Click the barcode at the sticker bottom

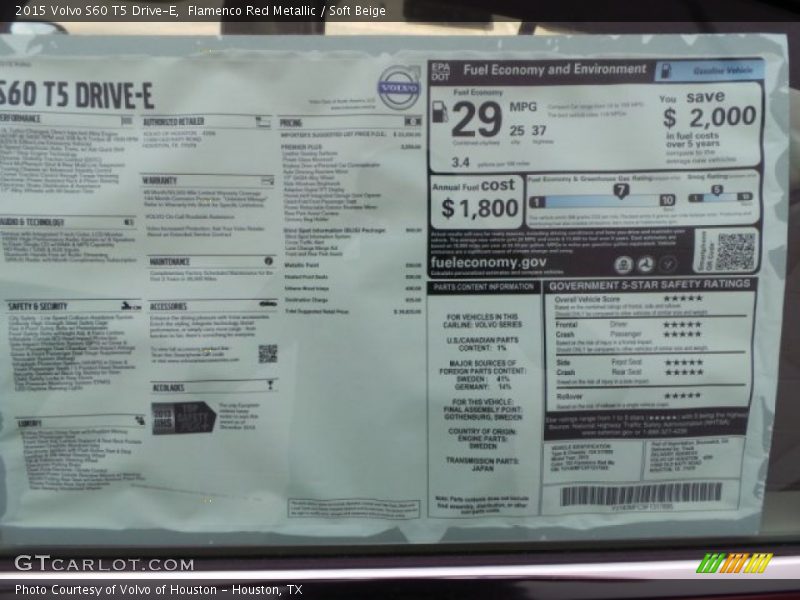(x=641, y=495)
